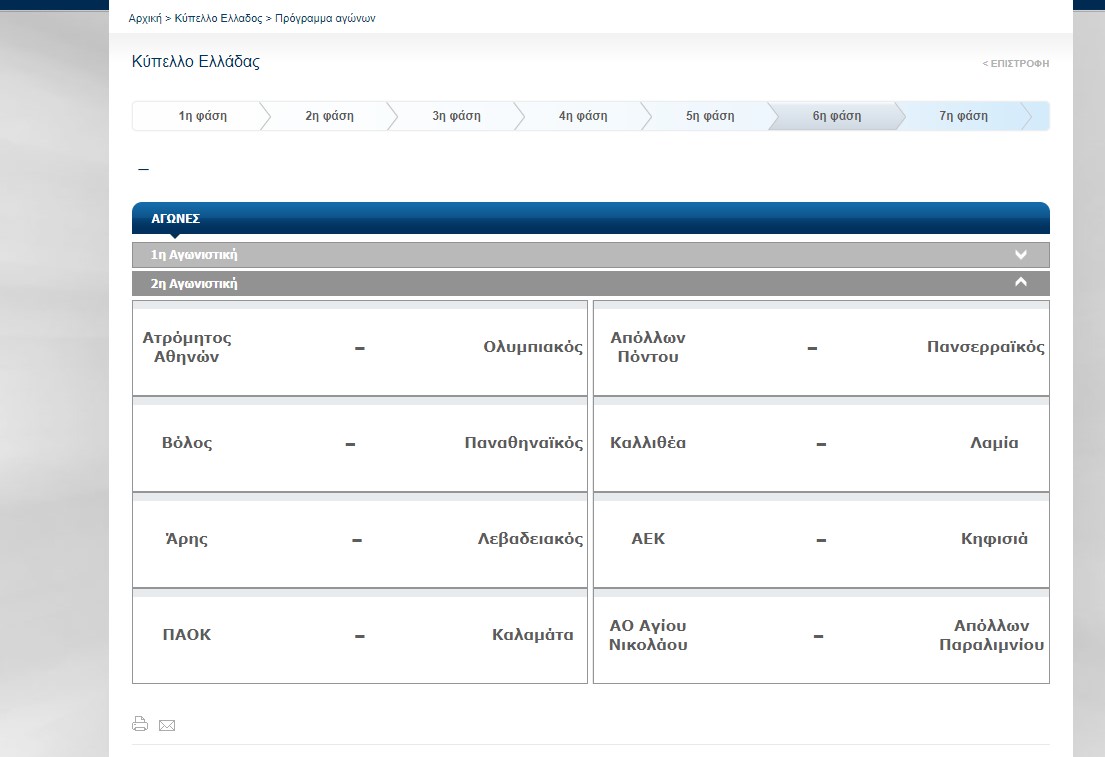Open the 1η Αγωνιστική header bar
This screenshot has height=757, width=1105.
tap(591, 255)
